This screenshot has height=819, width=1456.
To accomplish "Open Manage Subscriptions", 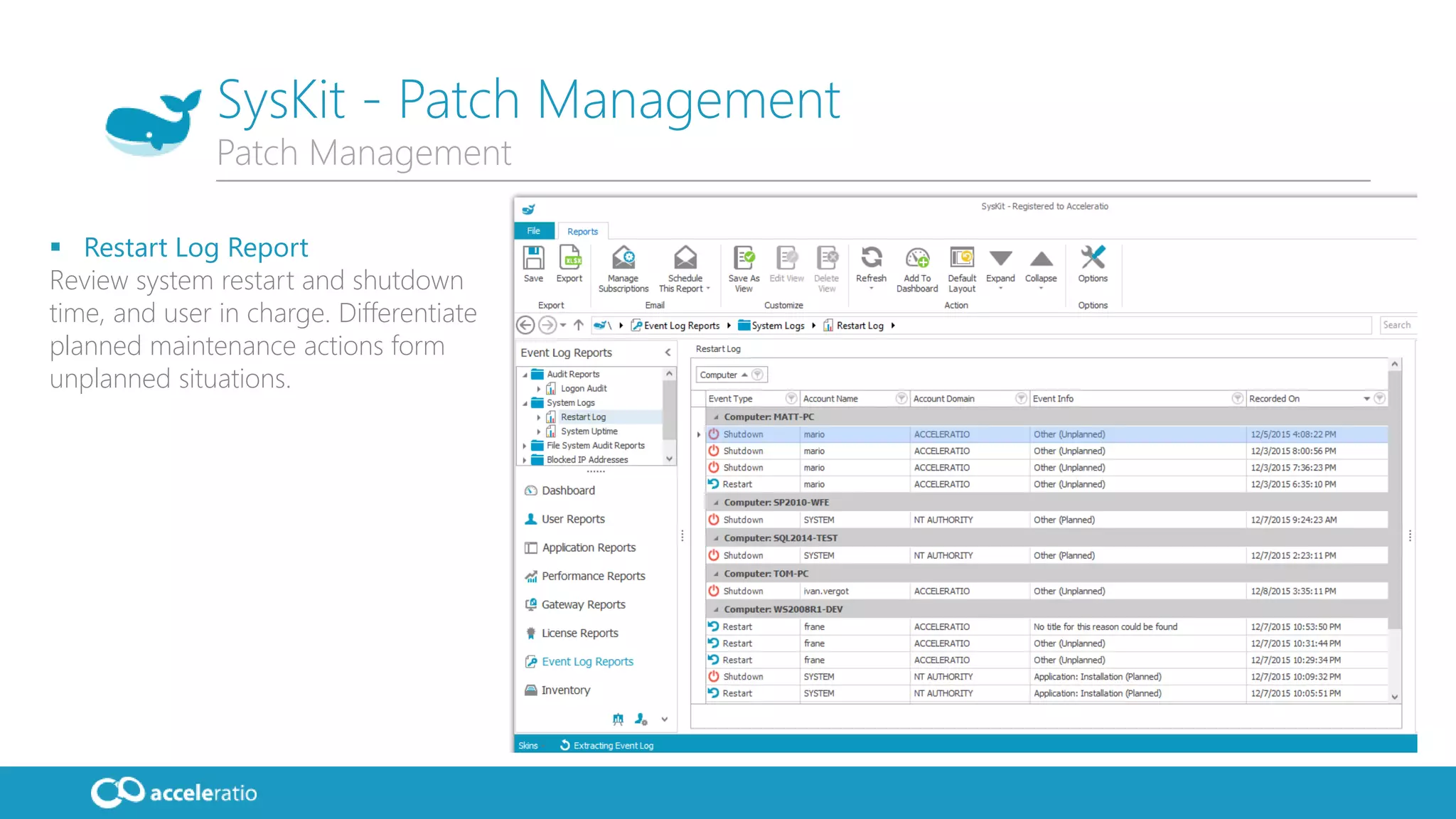I will click(x=623, y=269).
